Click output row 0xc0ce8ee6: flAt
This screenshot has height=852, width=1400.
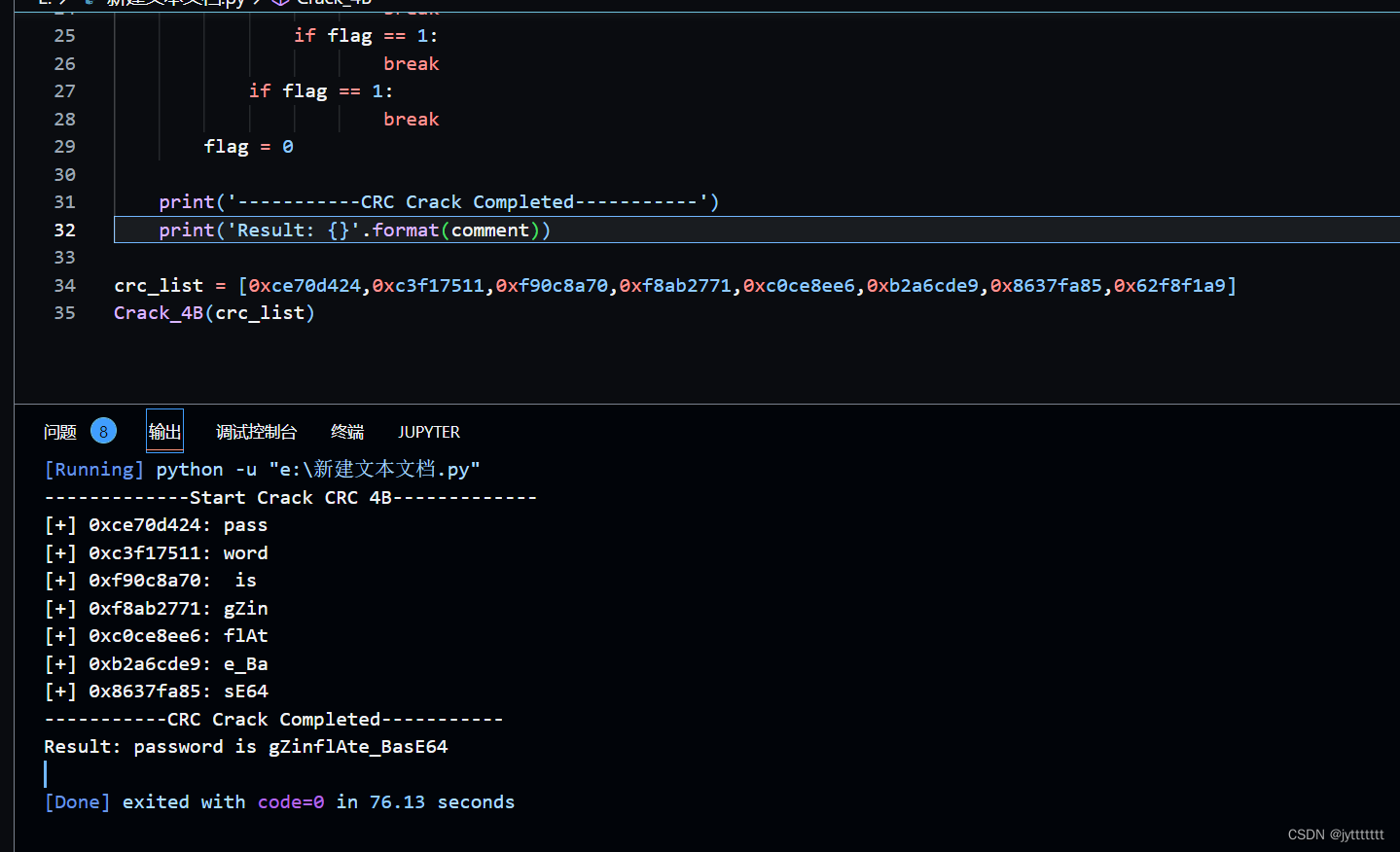pos(156,636)
